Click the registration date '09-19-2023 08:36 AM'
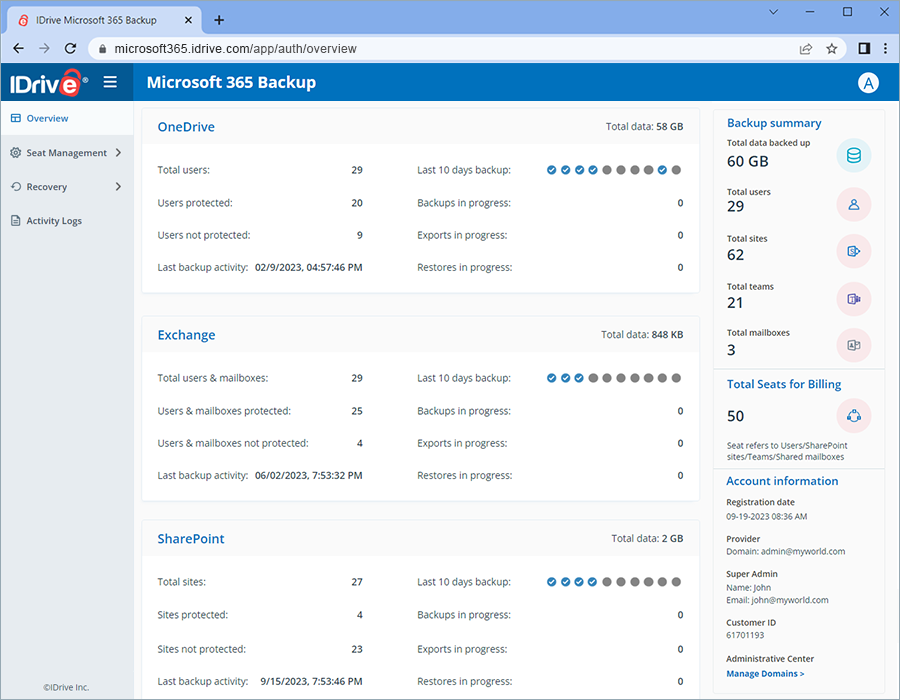Screen dimensions: 900x700 point(766,516)
